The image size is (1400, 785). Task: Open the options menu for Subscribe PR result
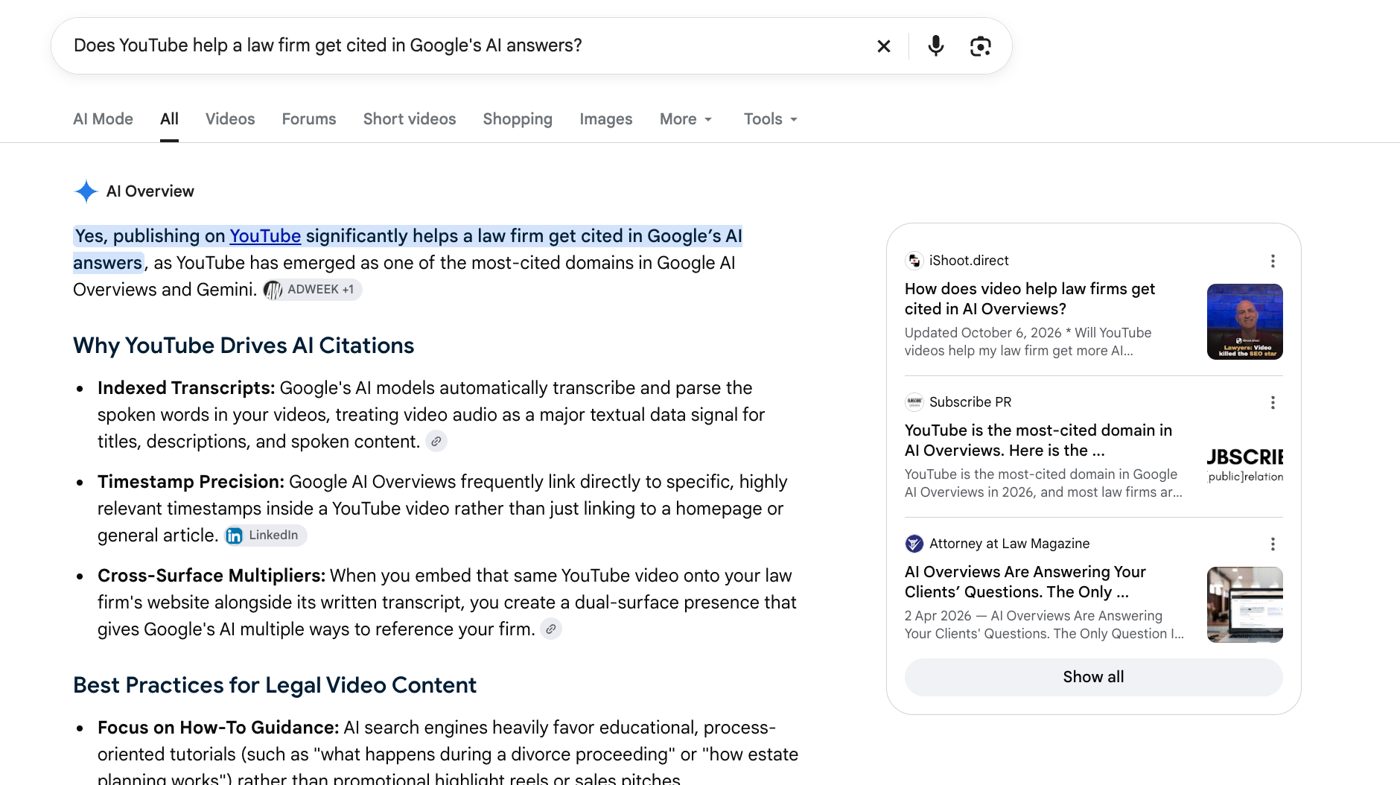(1273, 403)
